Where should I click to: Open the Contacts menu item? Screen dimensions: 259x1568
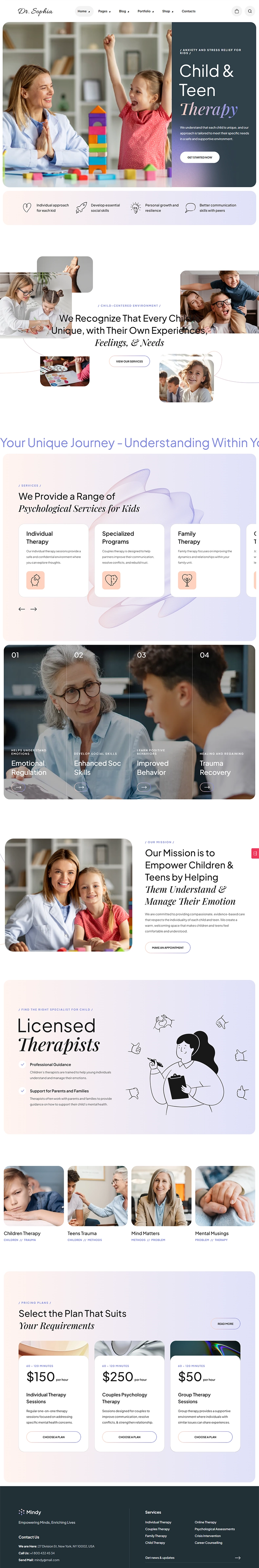click(188, 11)
